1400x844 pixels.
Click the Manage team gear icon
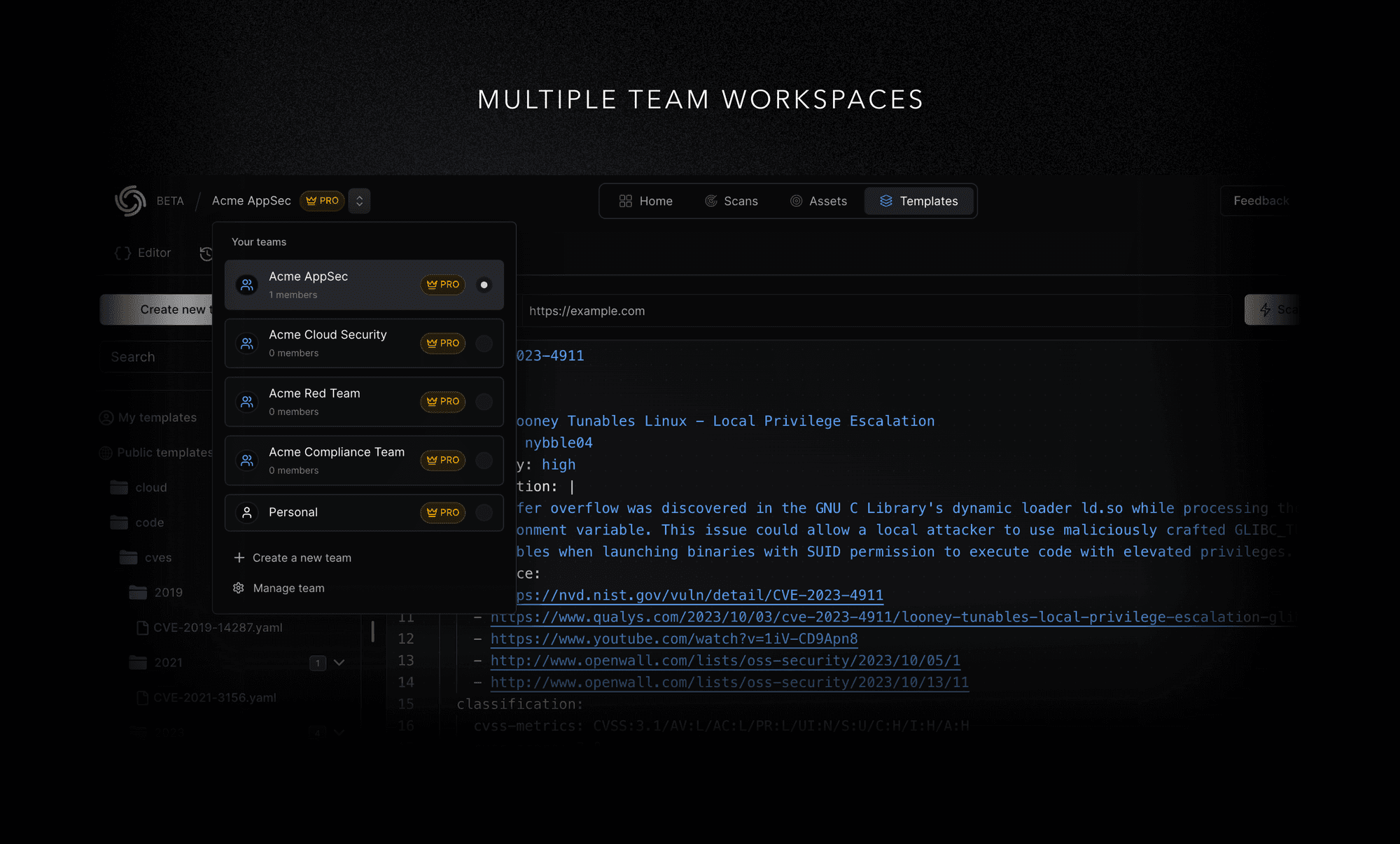[239, 588]
